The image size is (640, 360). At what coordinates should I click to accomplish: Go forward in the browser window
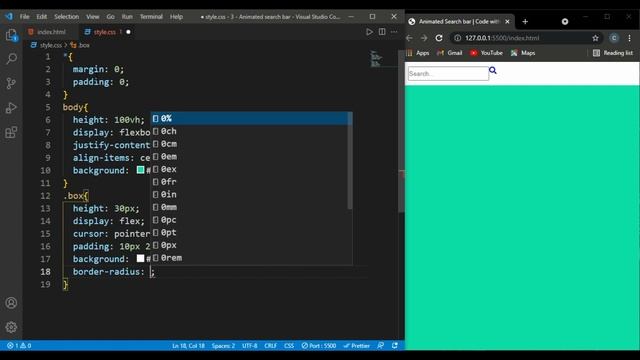coord(424,38)
